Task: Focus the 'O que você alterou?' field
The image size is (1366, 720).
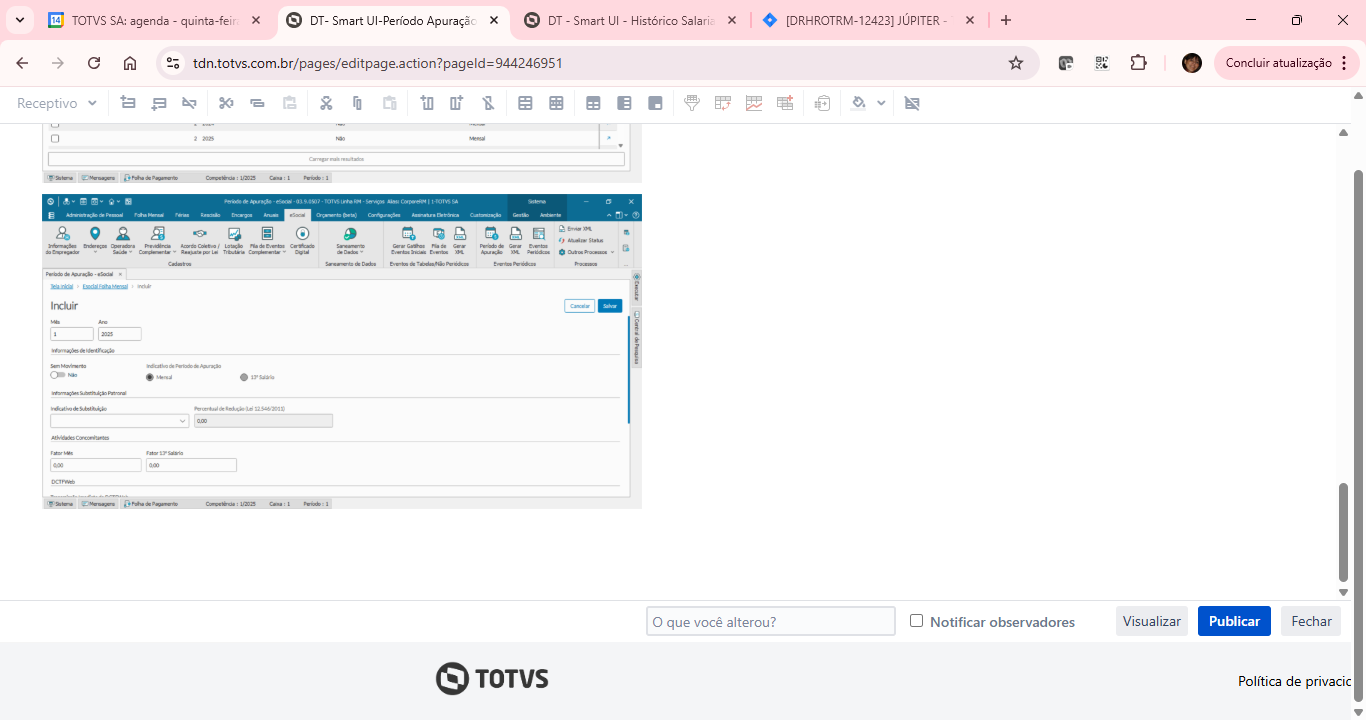Action: [x=771, y=621]
